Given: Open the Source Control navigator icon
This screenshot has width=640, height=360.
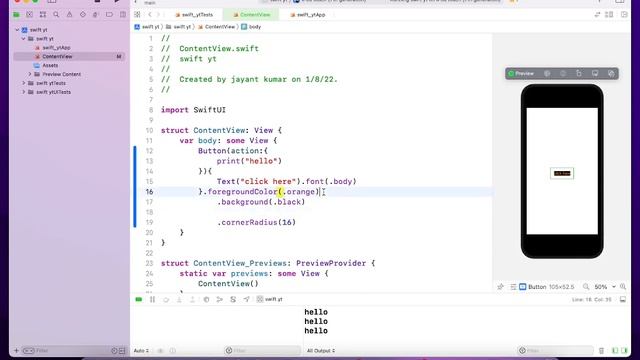Looking at the screenshot, I should 29,15.
